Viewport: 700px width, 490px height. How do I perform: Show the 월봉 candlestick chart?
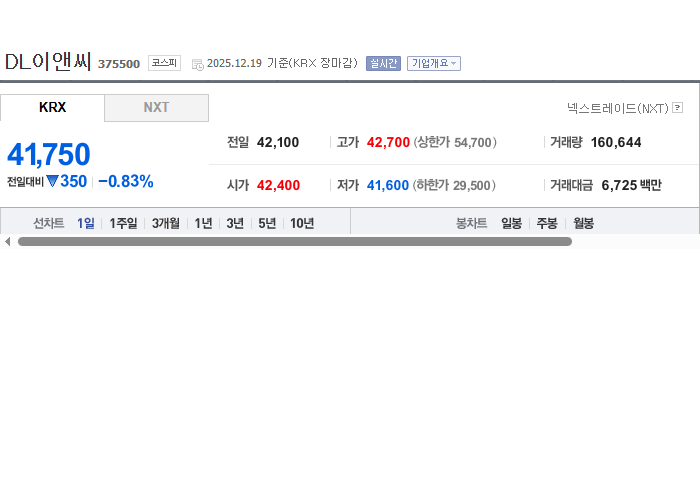(x=583, y=223)
